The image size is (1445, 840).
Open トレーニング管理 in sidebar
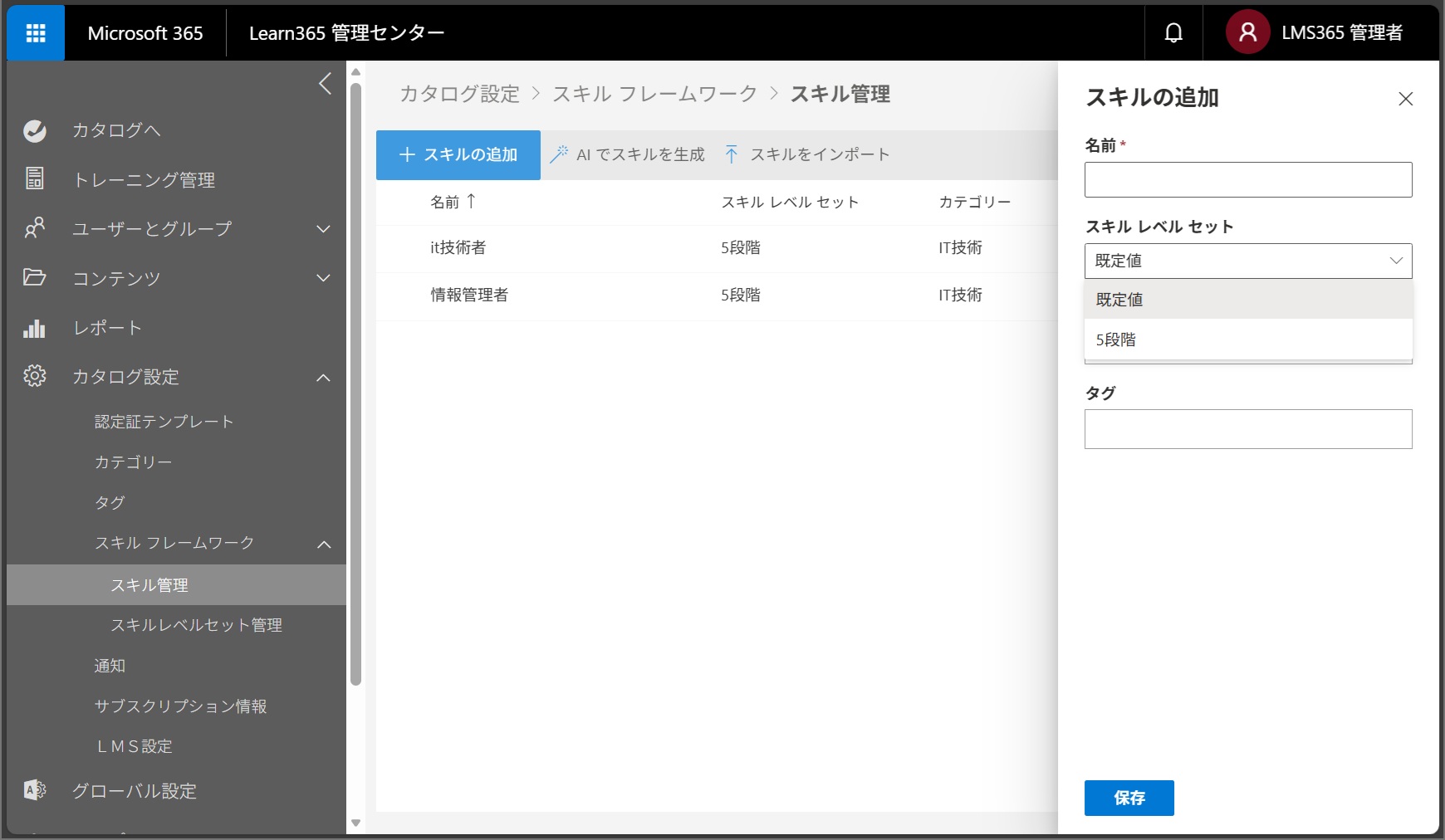144,180
